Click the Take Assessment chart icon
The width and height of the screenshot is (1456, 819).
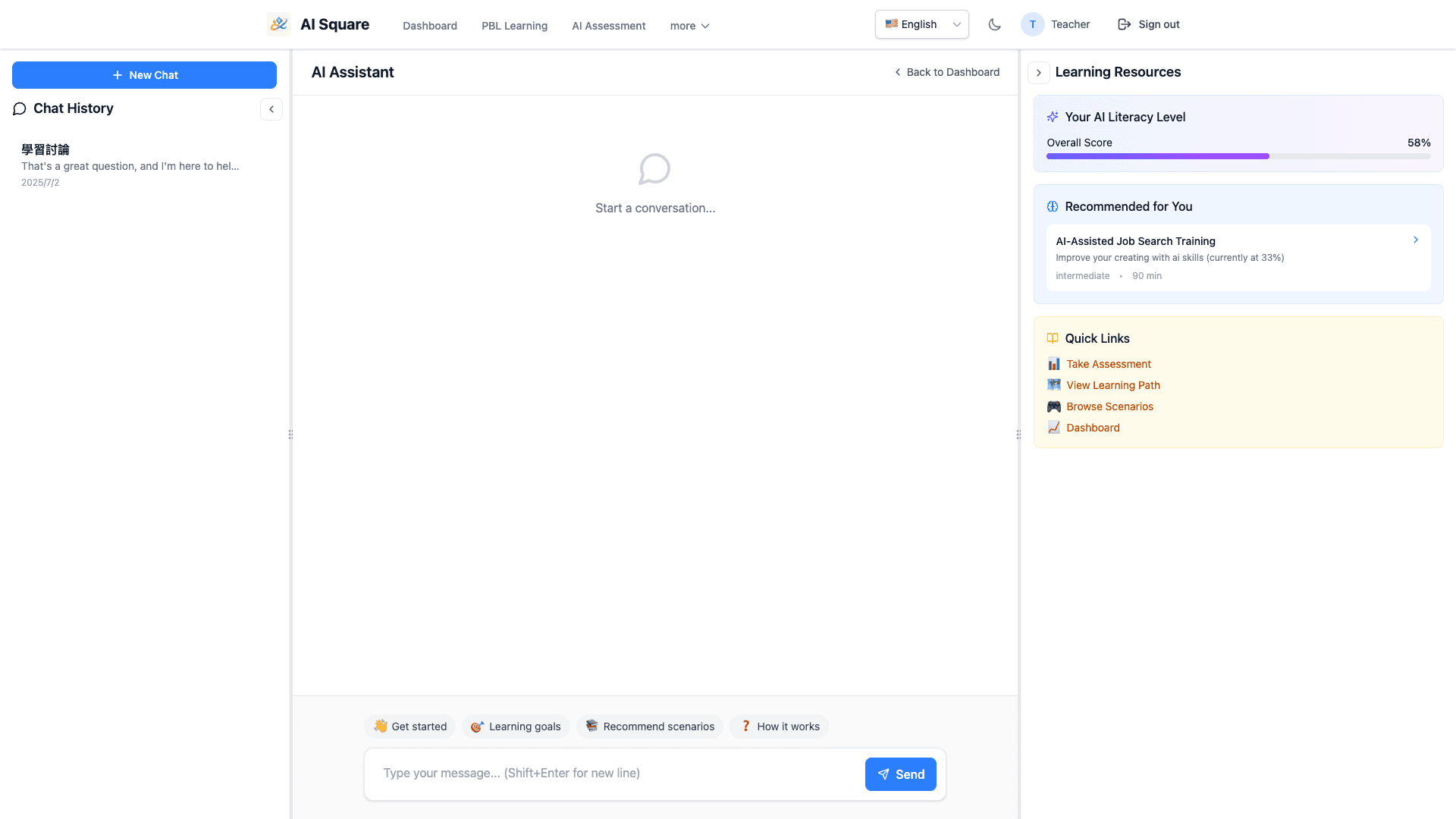[x=1053, y=364]
